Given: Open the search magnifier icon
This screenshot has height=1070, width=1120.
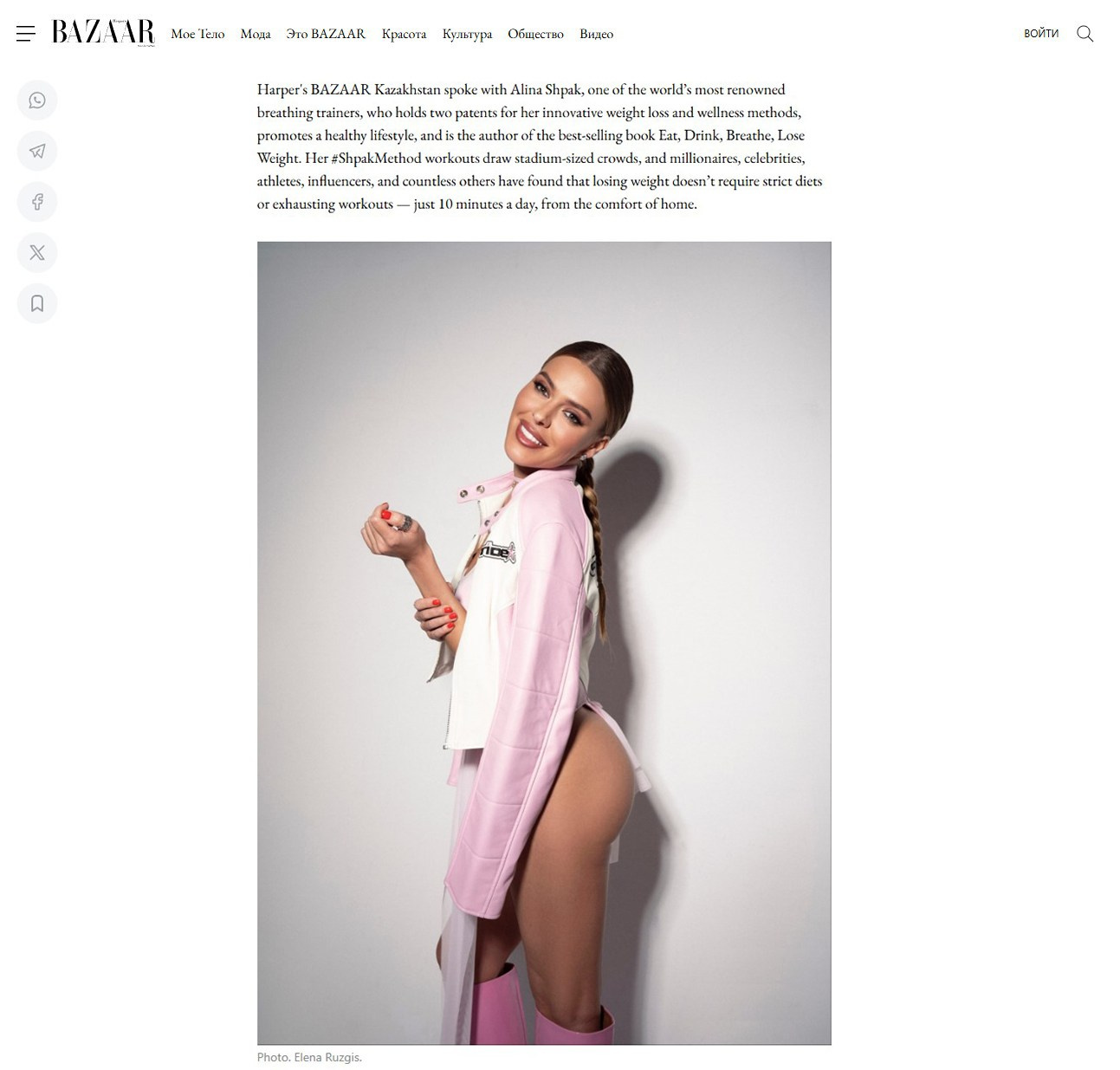Looking at the screenshot, I should [1084, 34].
